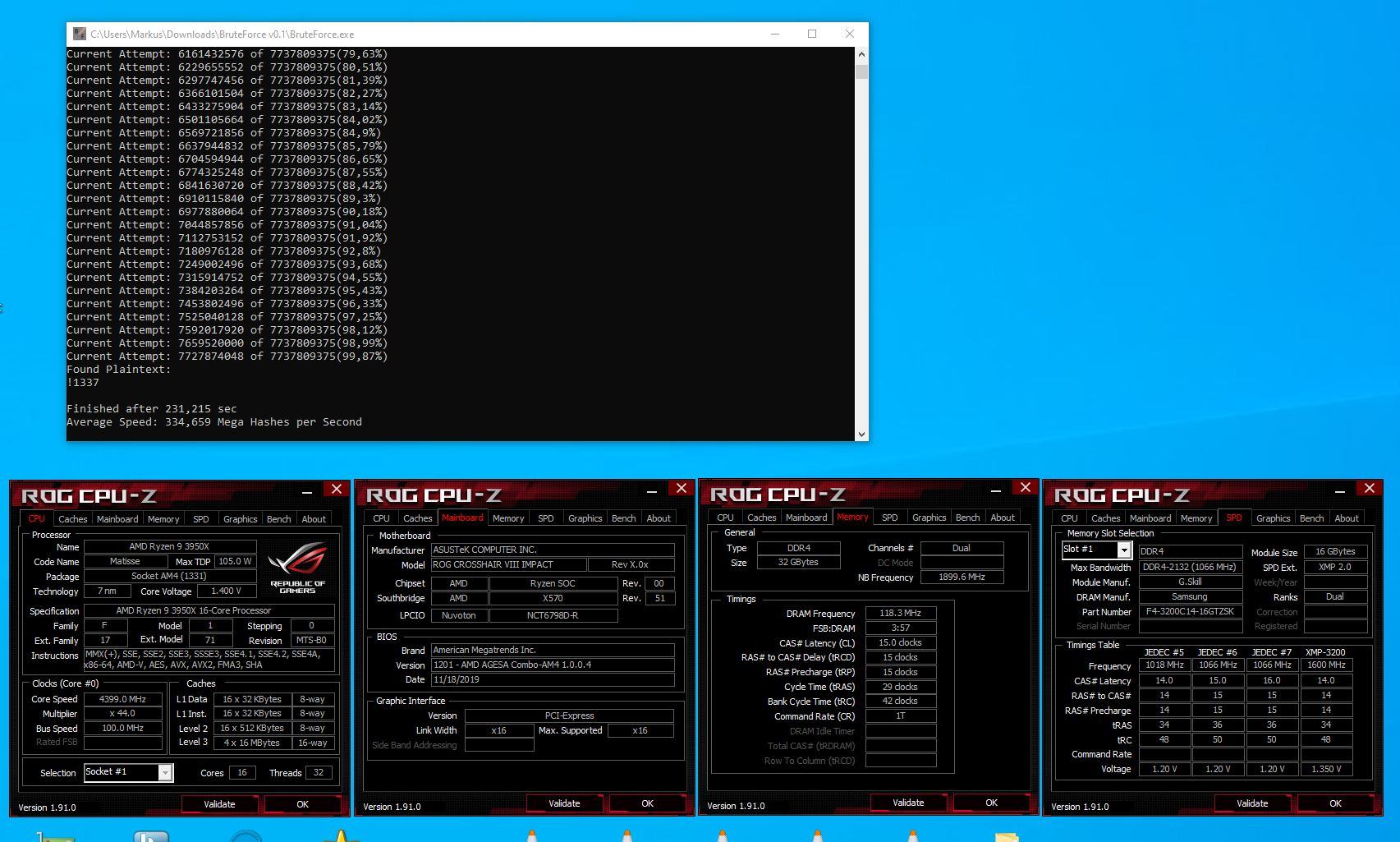The image size is (1400, 842).
Task: Open Caches tab in SPD CPU-Z window
Action: (x=1105, y=518)
